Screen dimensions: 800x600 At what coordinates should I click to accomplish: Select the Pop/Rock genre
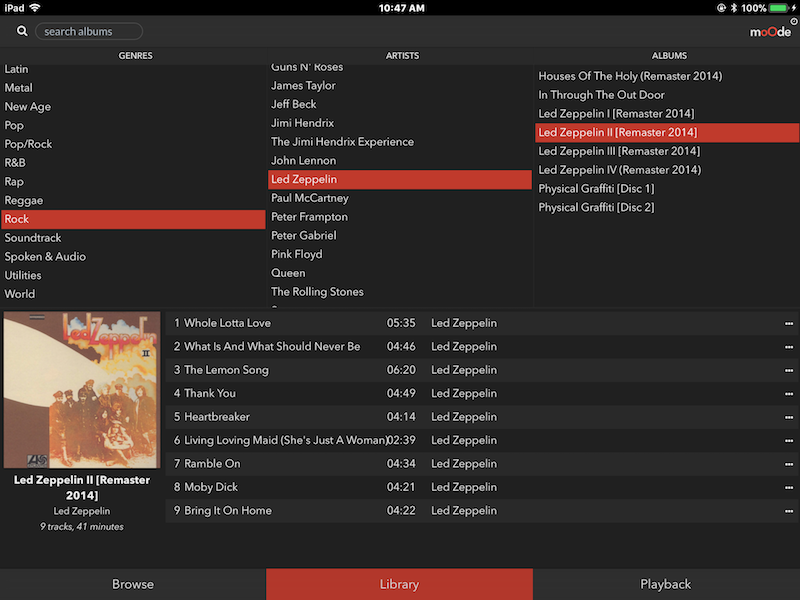coord(133,144)
